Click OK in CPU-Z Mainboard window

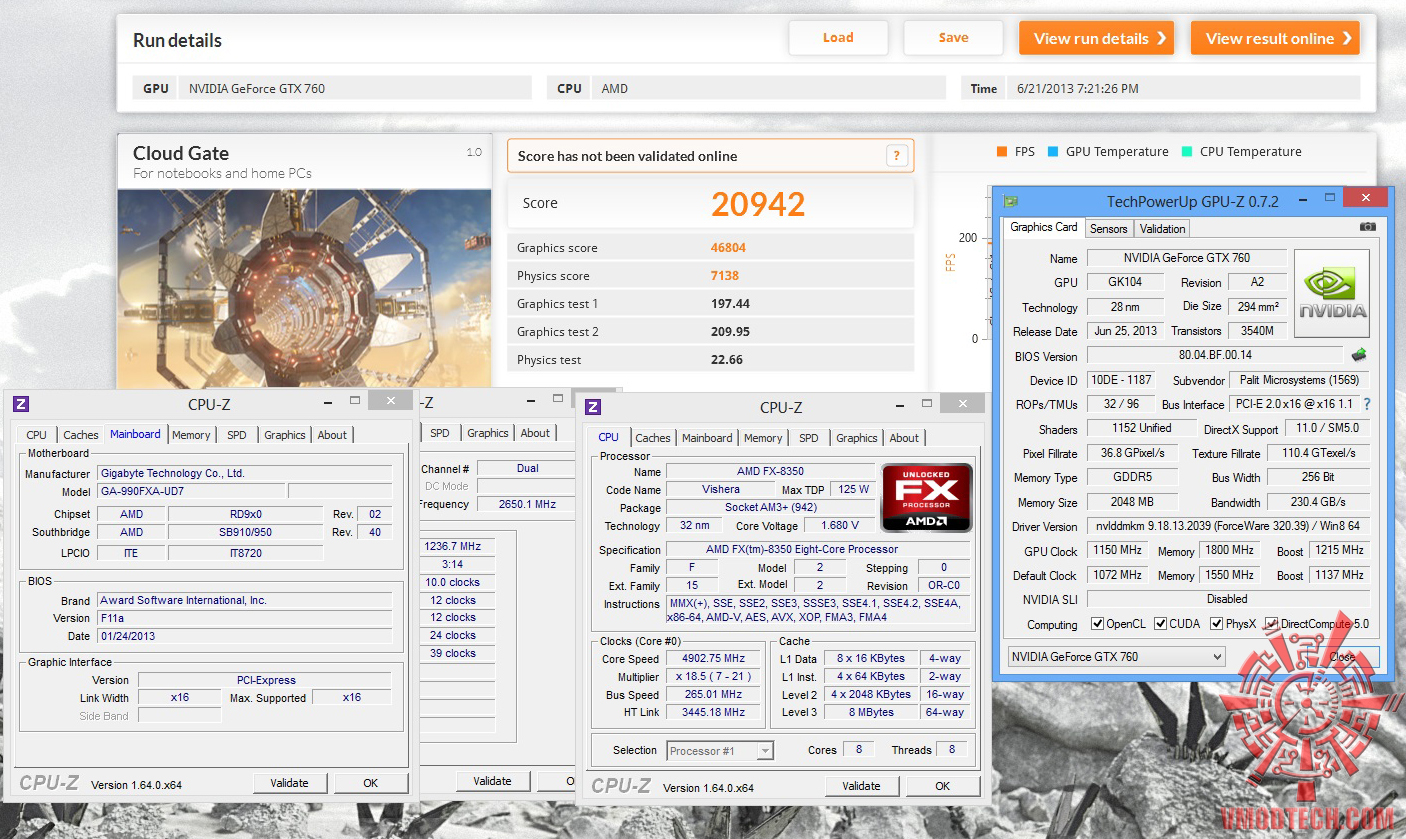click(x=371, y=783)
